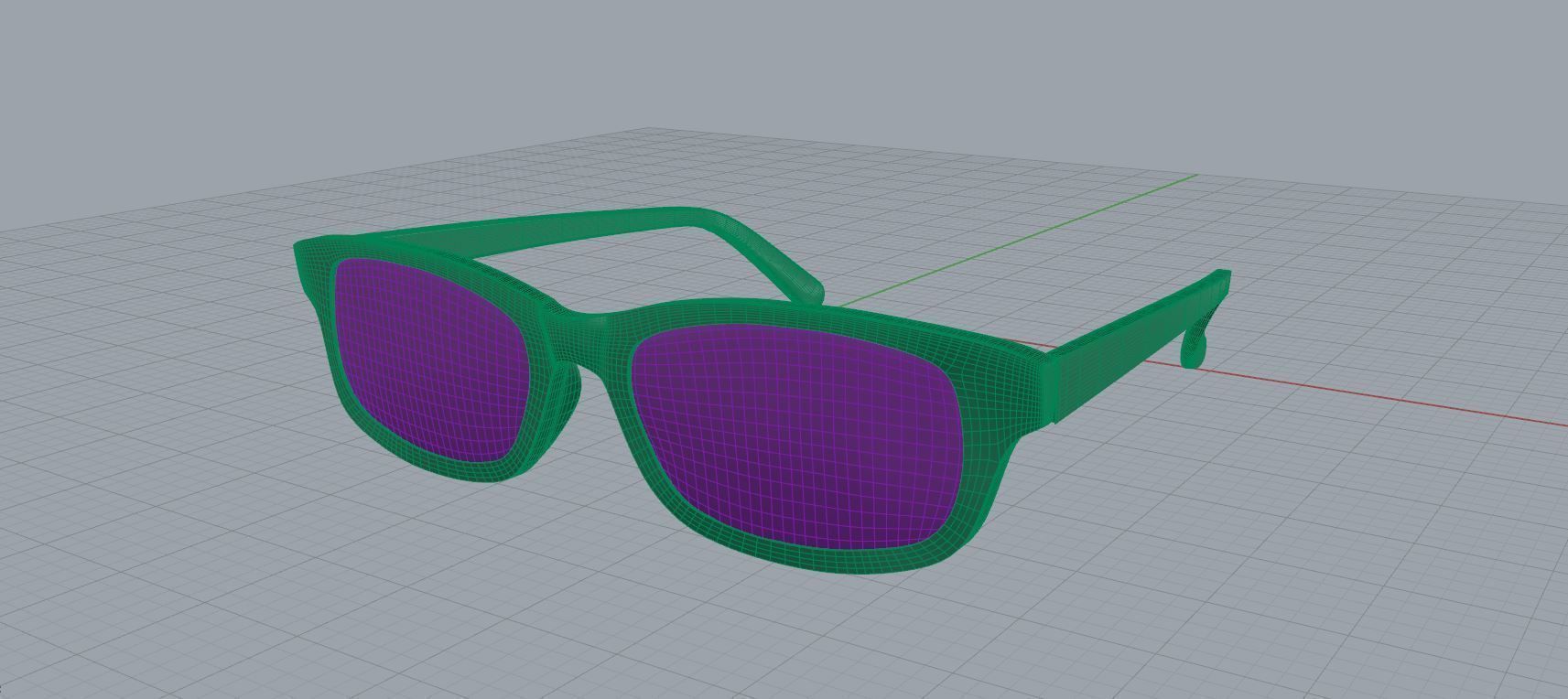Select the far temple arm behind the frame
The height and width of the screenshot is (699, 1568).
click(x=595, y=231)
